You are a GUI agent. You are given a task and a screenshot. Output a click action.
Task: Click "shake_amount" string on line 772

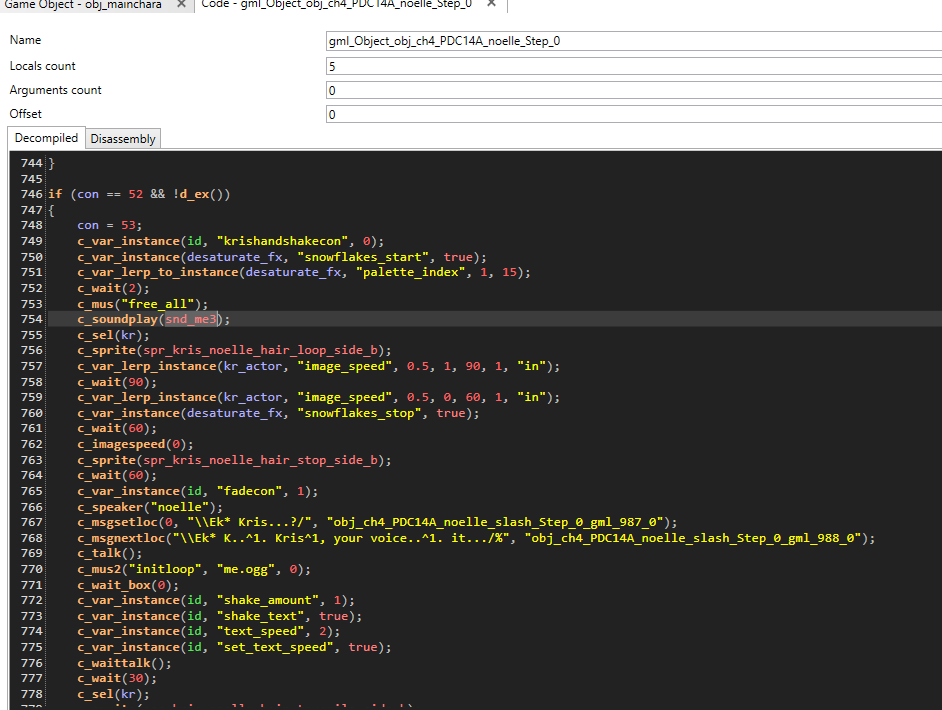pos(268,600)
